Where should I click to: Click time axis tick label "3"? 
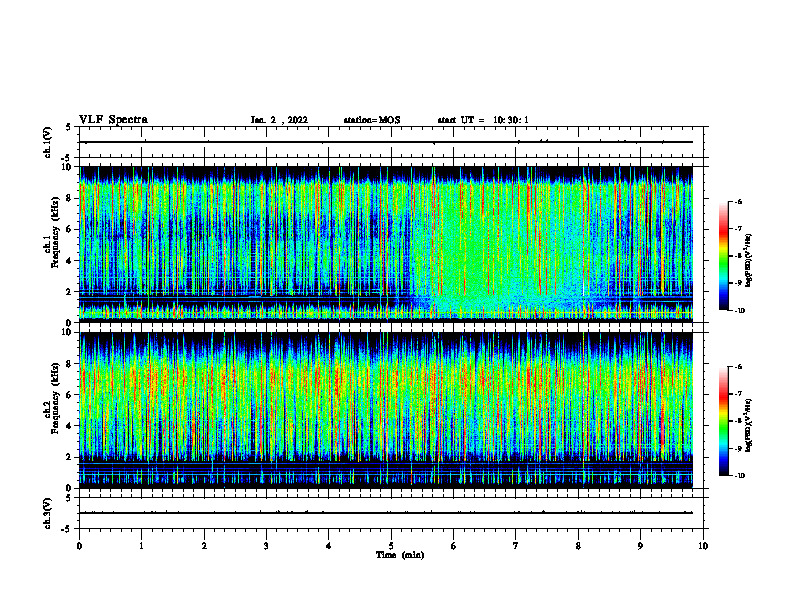(266, 546)
